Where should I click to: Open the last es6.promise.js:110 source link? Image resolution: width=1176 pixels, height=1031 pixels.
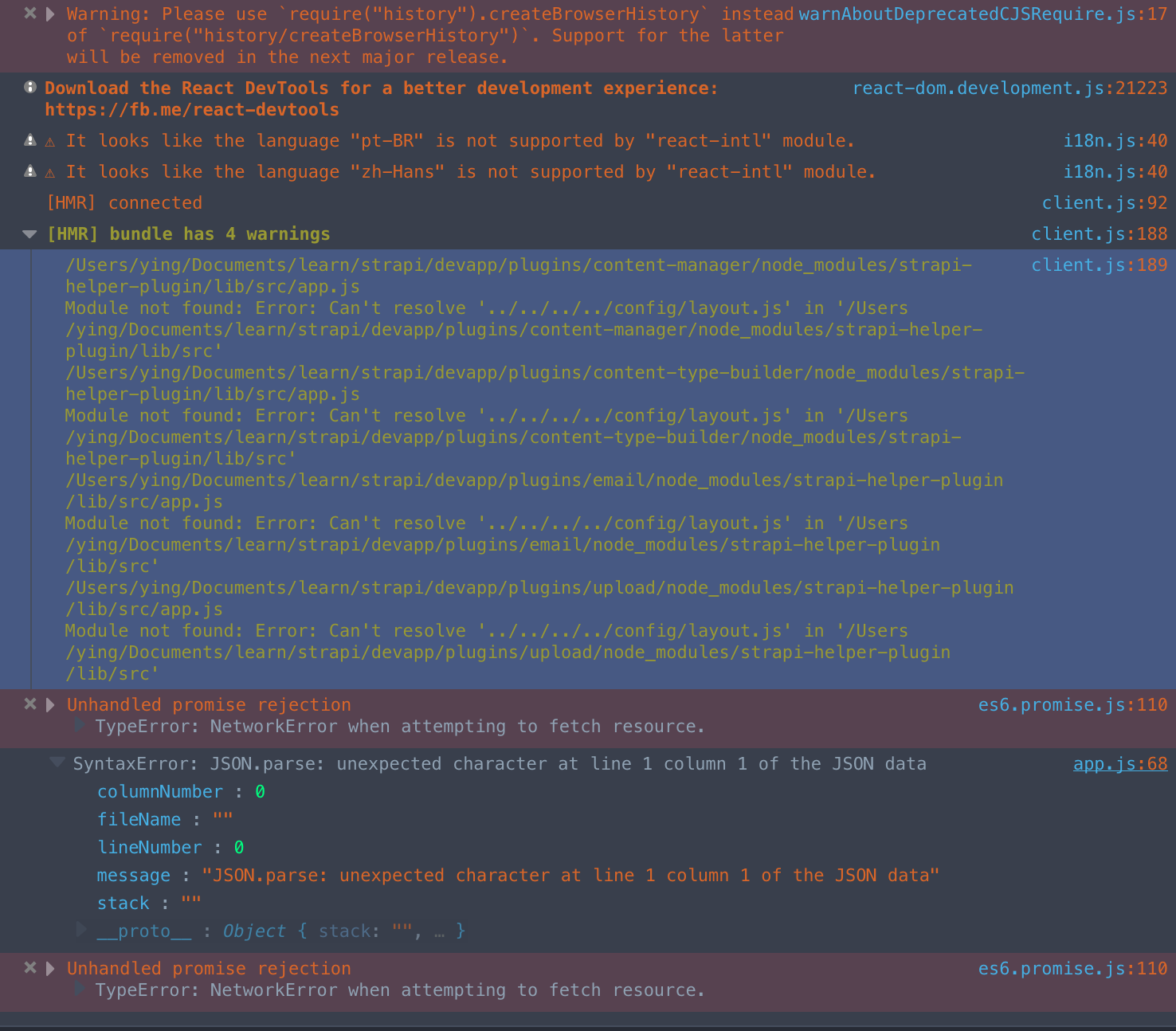pyautogui.click(x=1072, y=969)
